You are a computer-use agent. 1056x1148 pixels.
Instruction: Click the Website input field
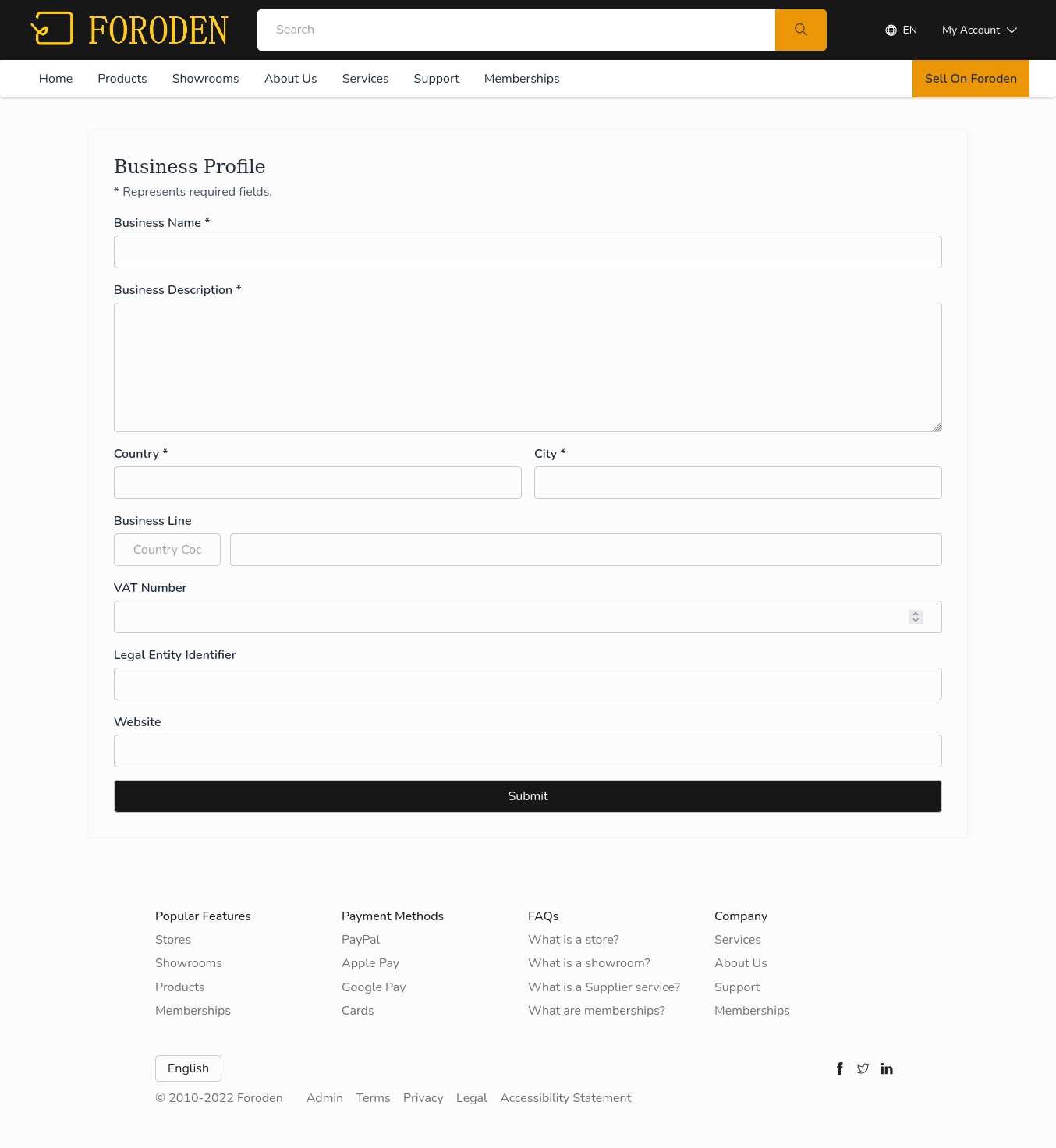[528, 751]
